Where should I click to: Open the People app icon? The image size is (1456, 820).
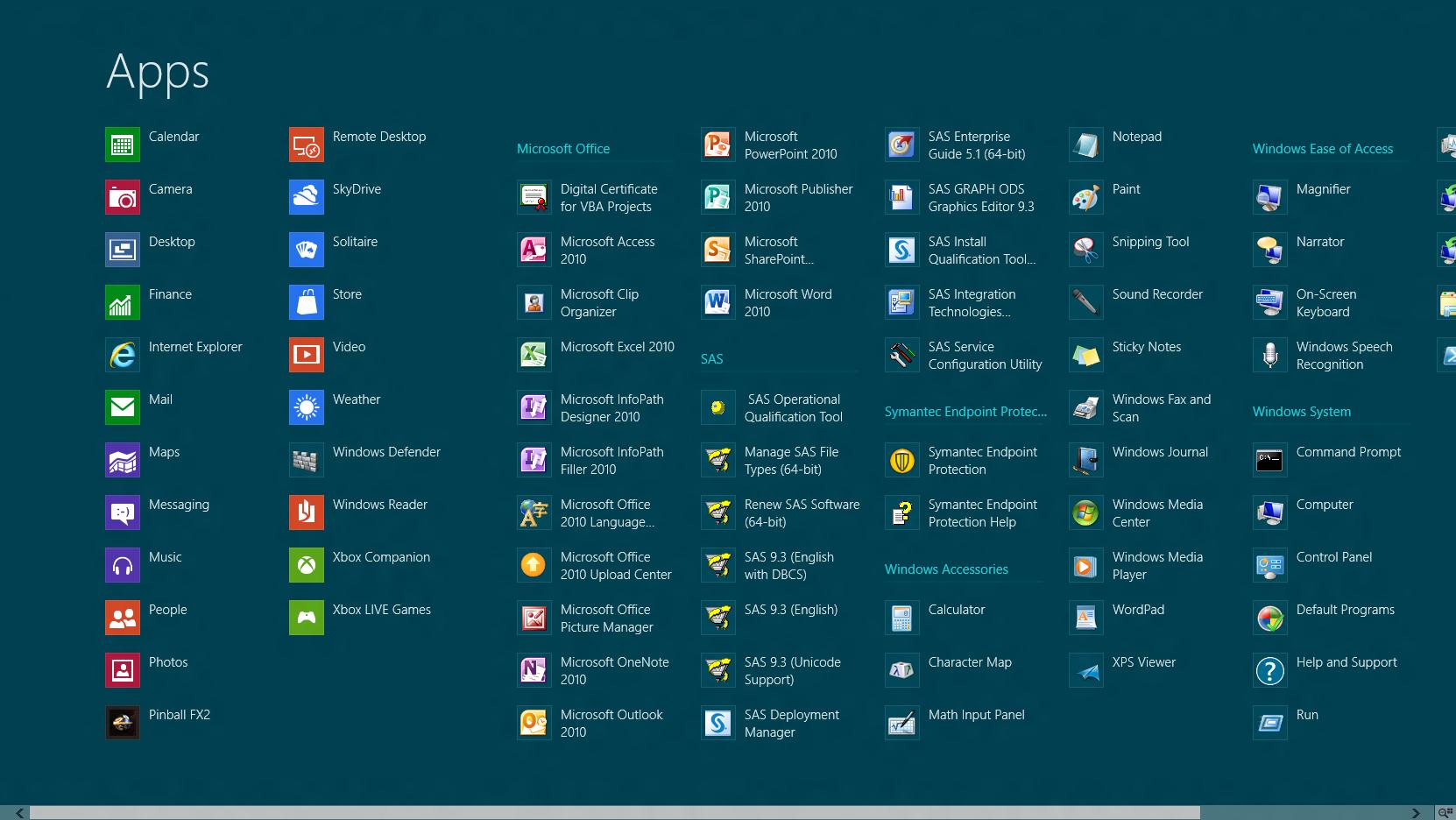(x=123, y=618)
